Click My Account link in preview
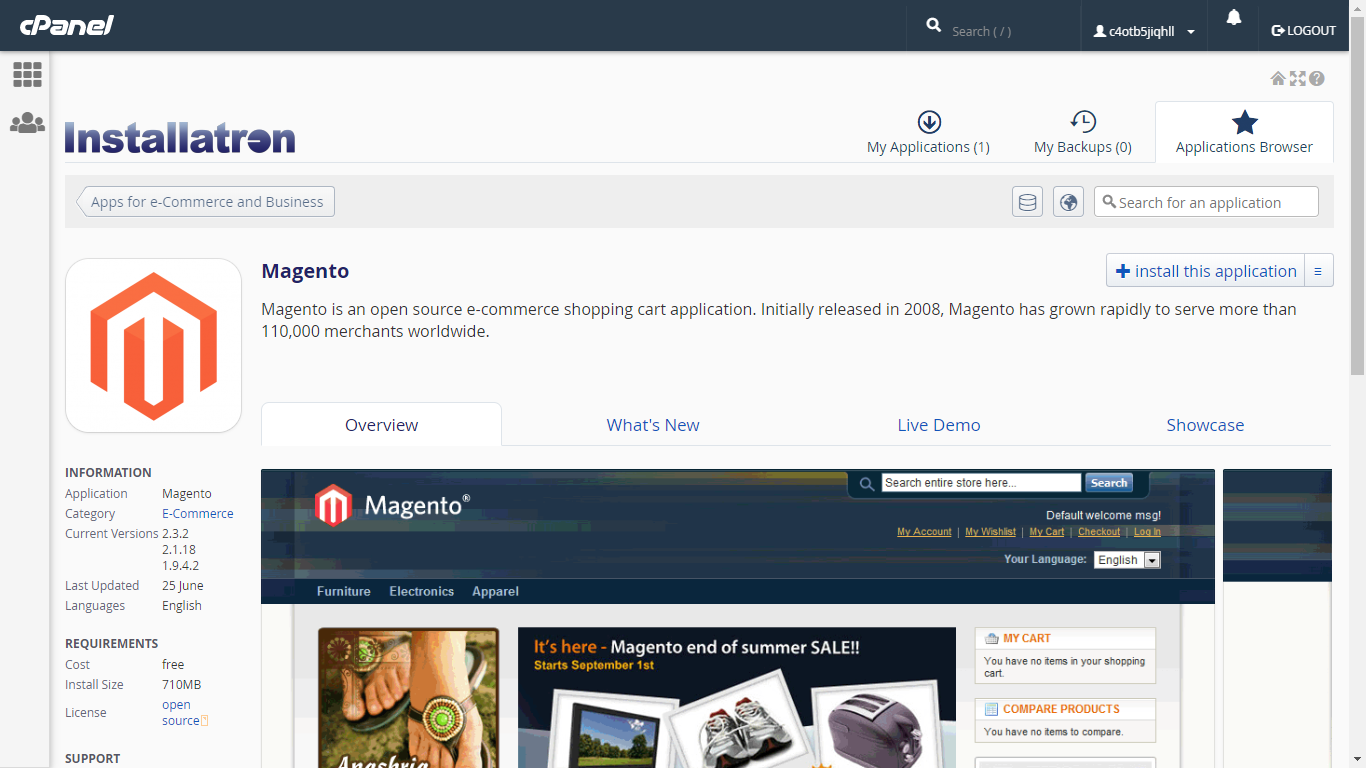Viewport: 1366px width, 768px height. [x=924, y=532]
